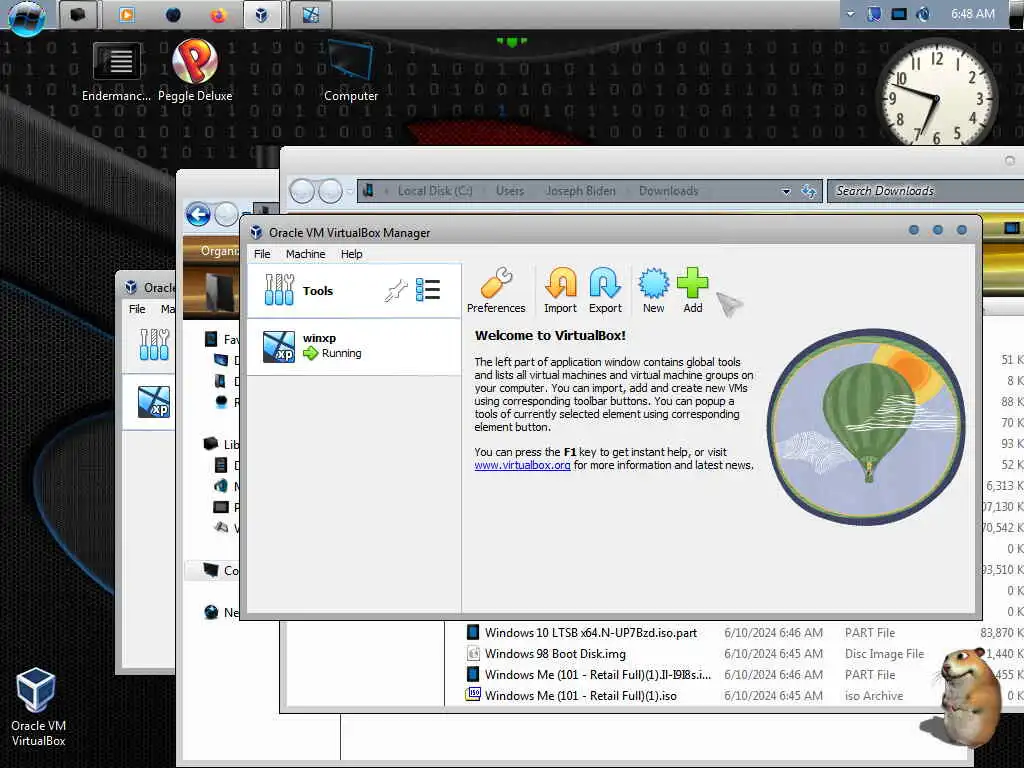Click the Disc Image File type cell
The width and height of the screenshot is (1024, 768).
tap(884, 654)
